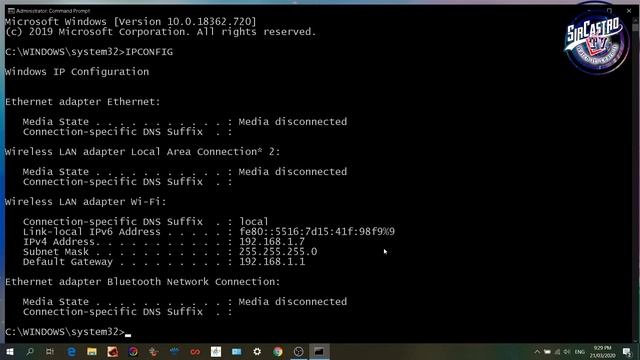This screenshot has width=640, height=360.
Task: Open File Explorer from taskbar
Action: click(92, 351)
